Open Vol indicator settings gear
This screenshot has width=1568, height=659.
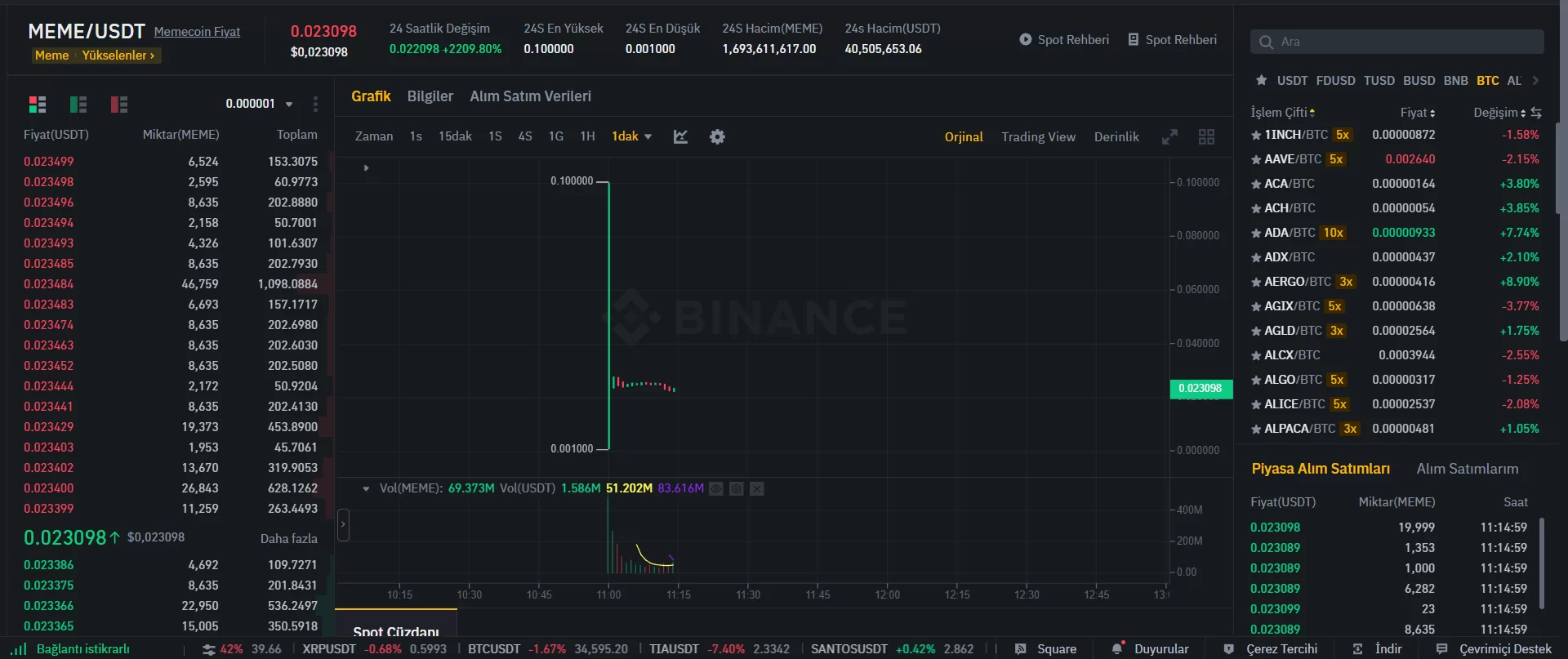(x=736, y=488)
